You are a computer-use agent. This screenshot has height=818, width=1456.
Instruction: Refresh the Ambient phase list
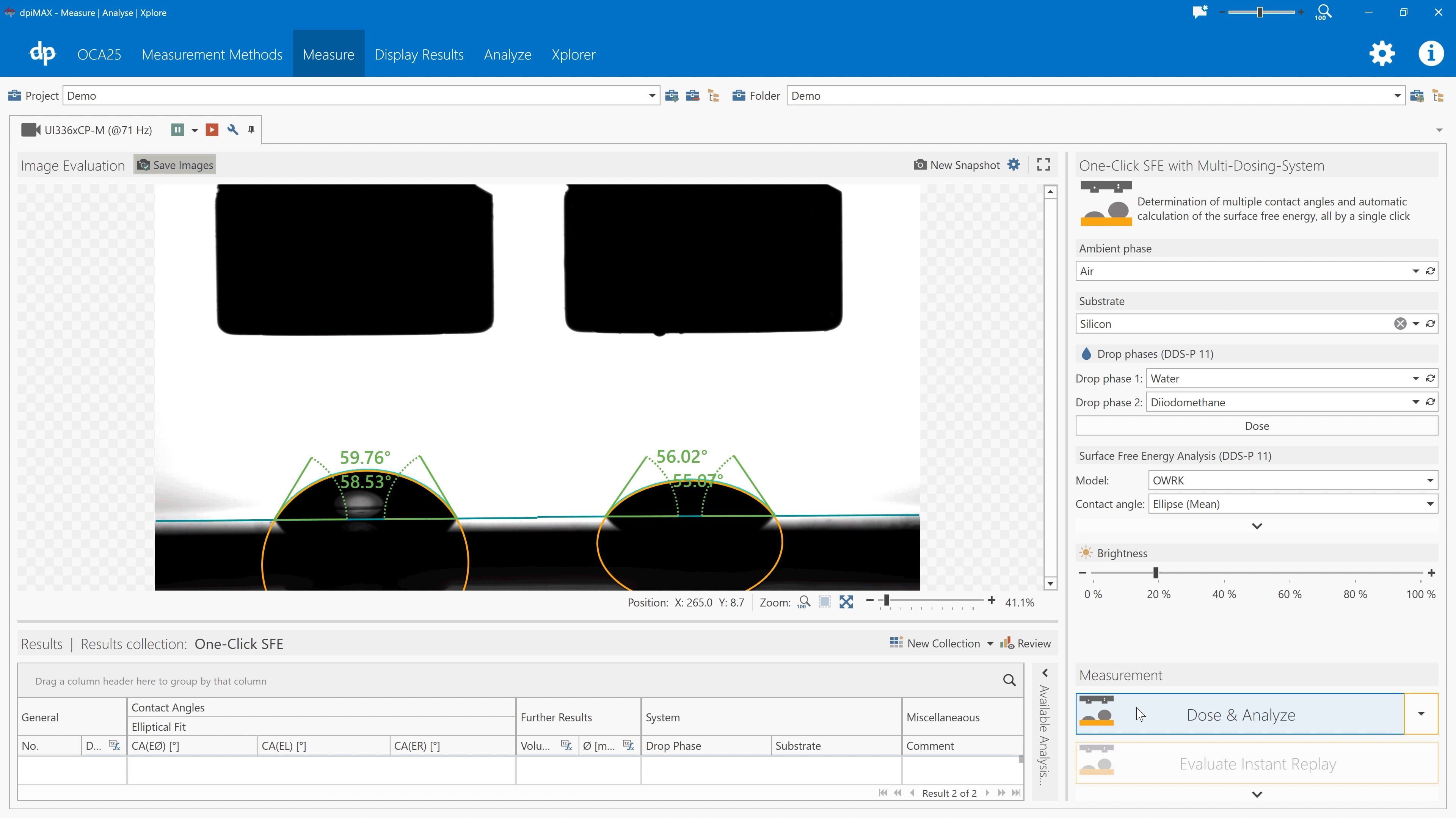click(x=1431, y=271)
